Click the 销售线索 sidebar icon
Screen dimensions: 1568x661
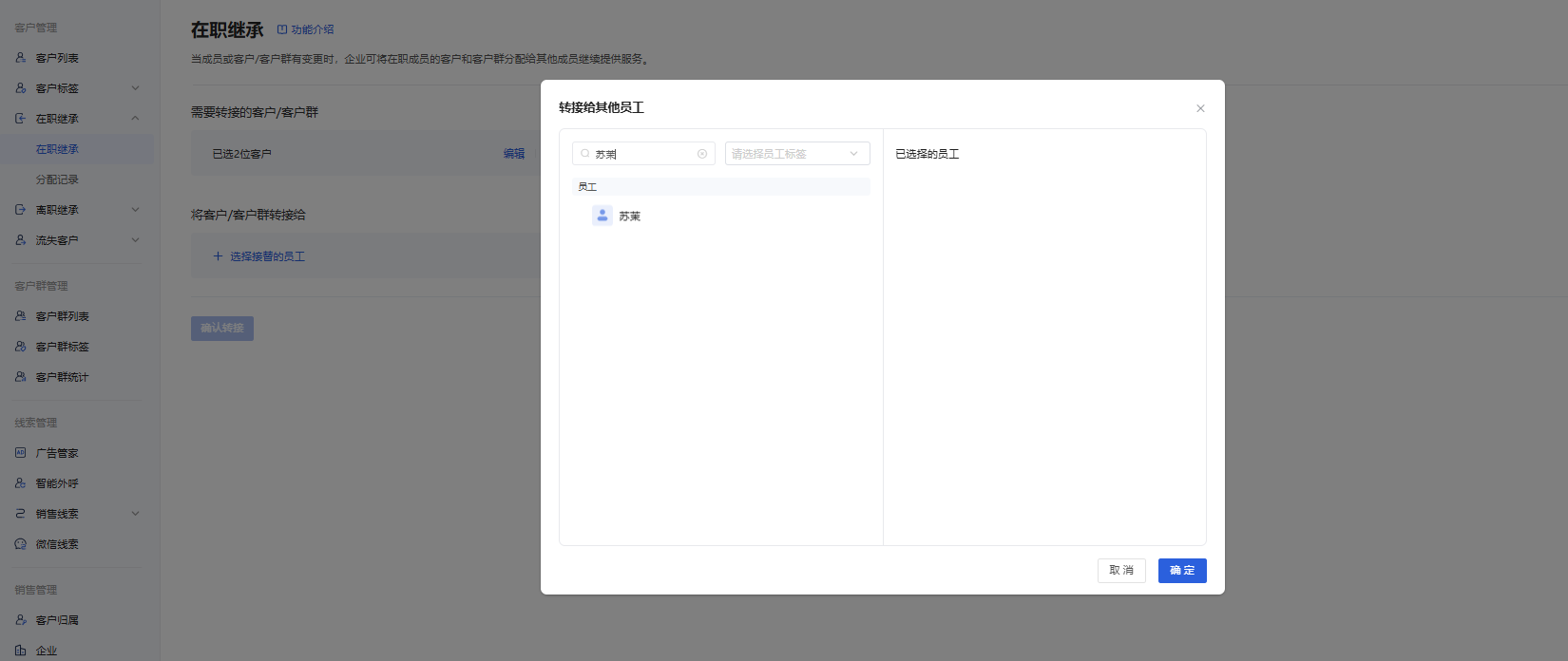click(x=21, y=514)
